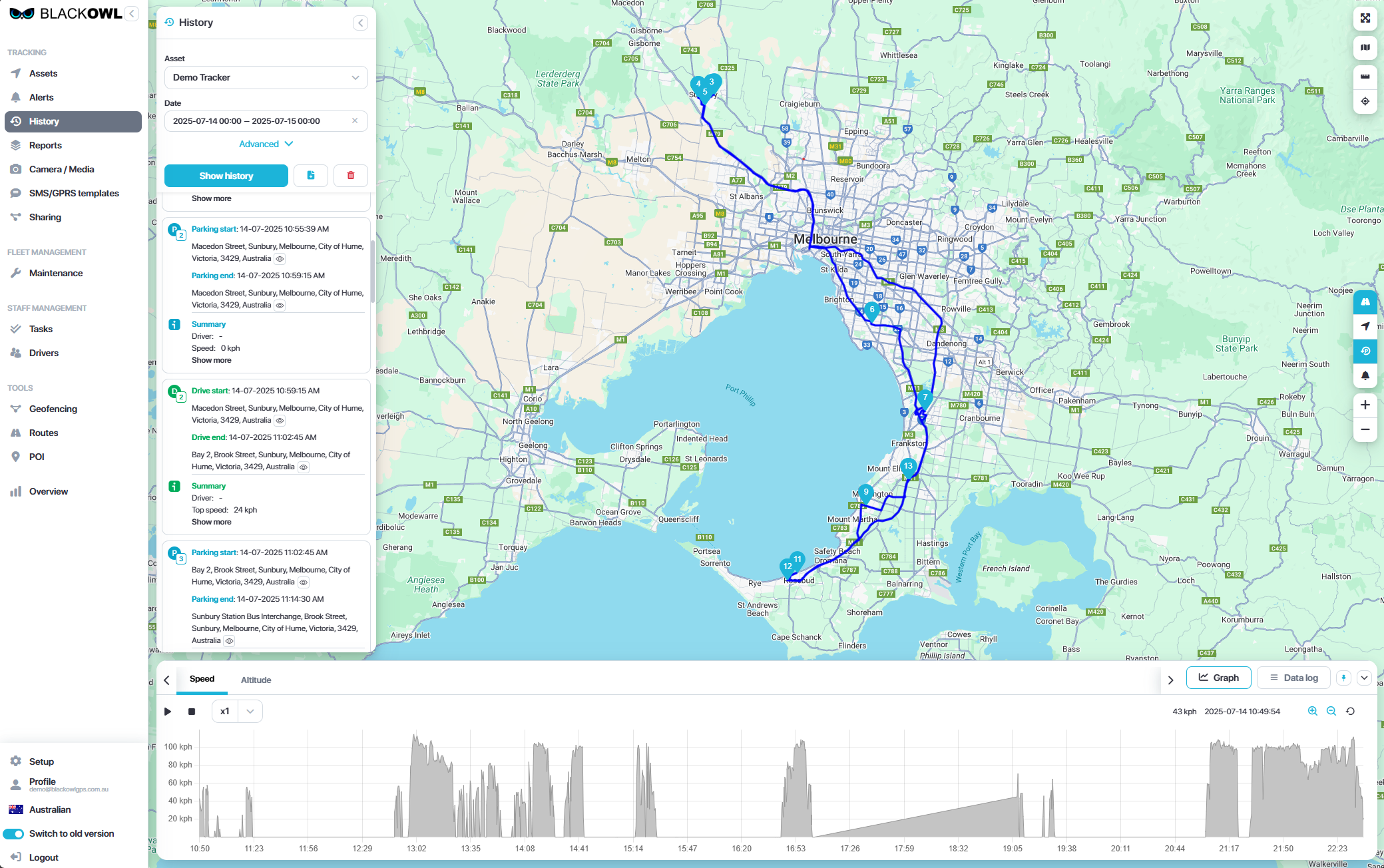Click the graph zoom in magnifier

click(x=1312, y=711)
